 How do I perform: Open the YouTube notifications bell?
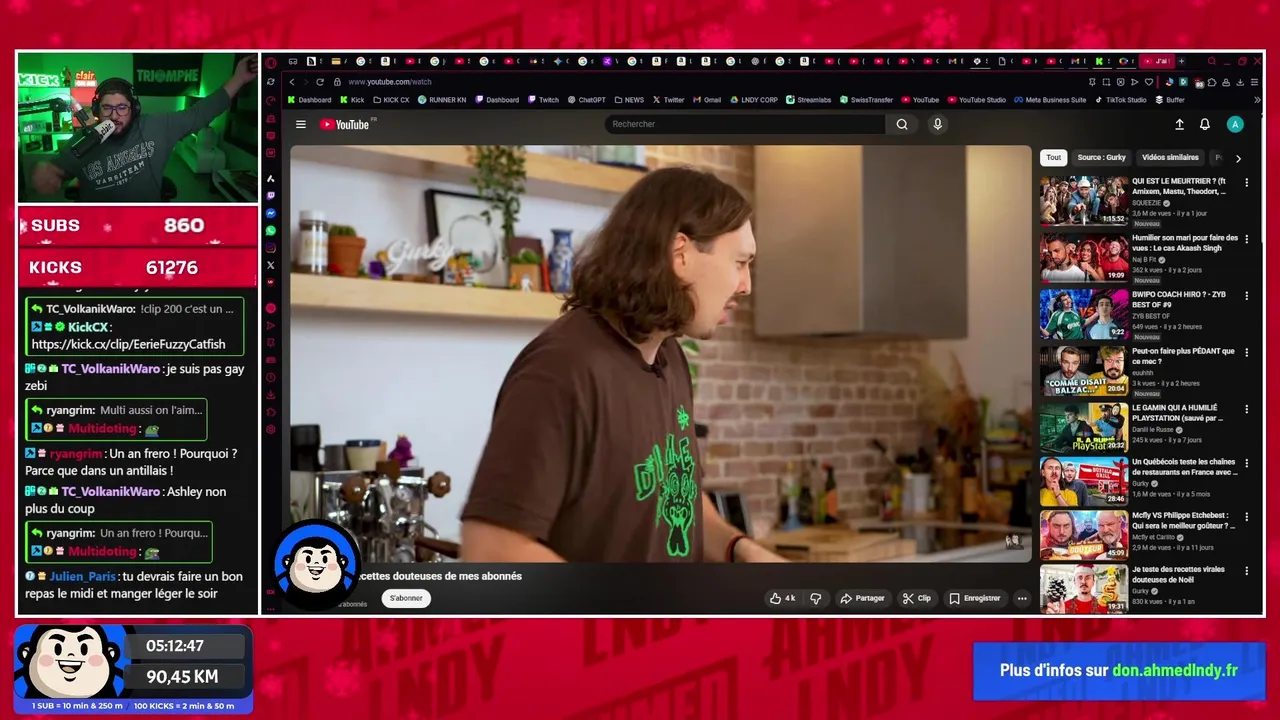1205,124
